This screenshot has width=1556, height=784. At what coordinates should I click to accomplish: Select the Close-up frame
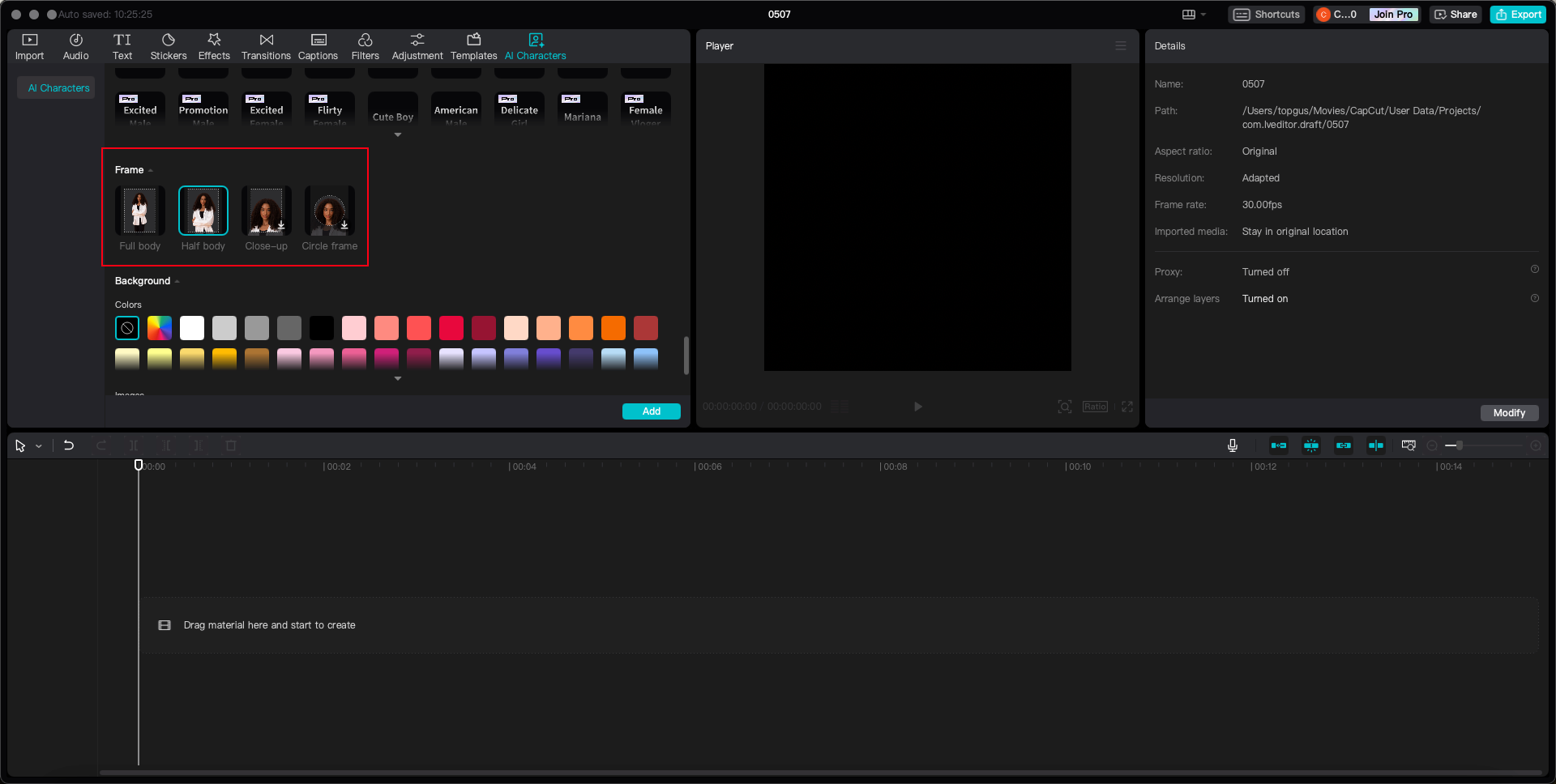tap(267, 211)
